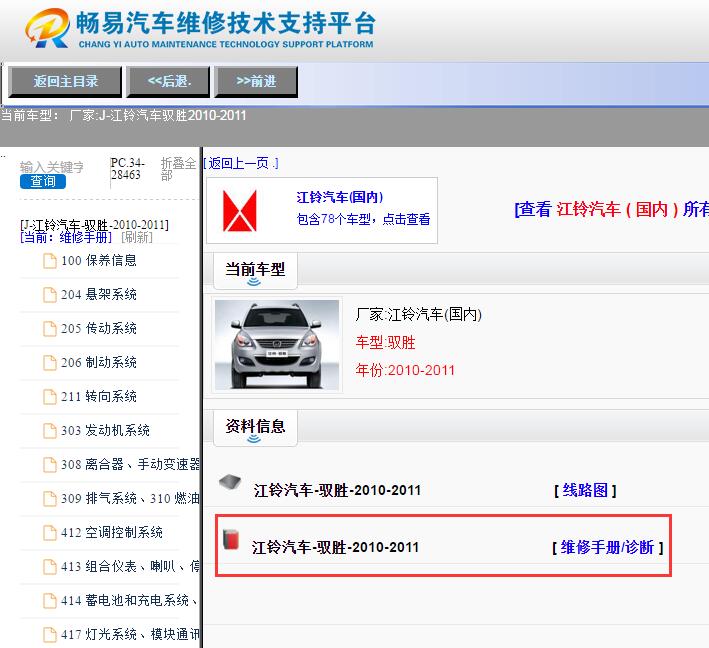Open page icon next to 414 蓄电池和充电系统

(50, 601)
